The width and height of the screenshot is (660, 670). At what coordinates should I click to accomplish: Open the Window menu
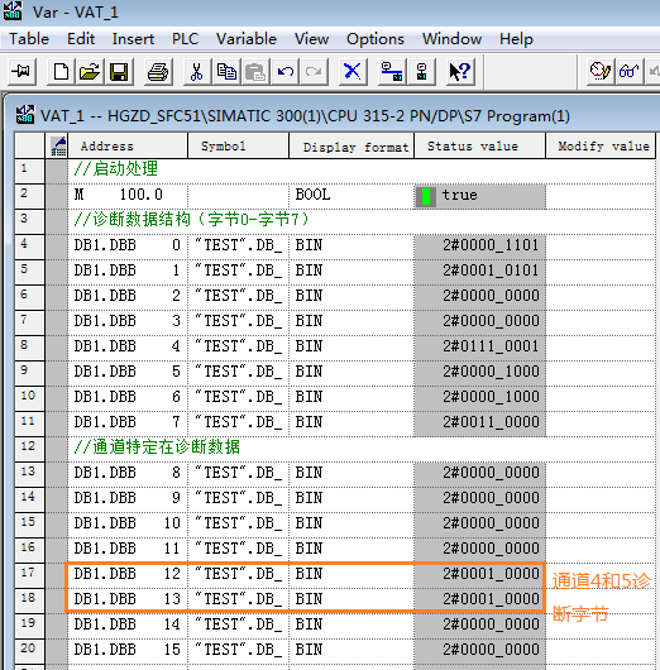click(x=452, y=39)
